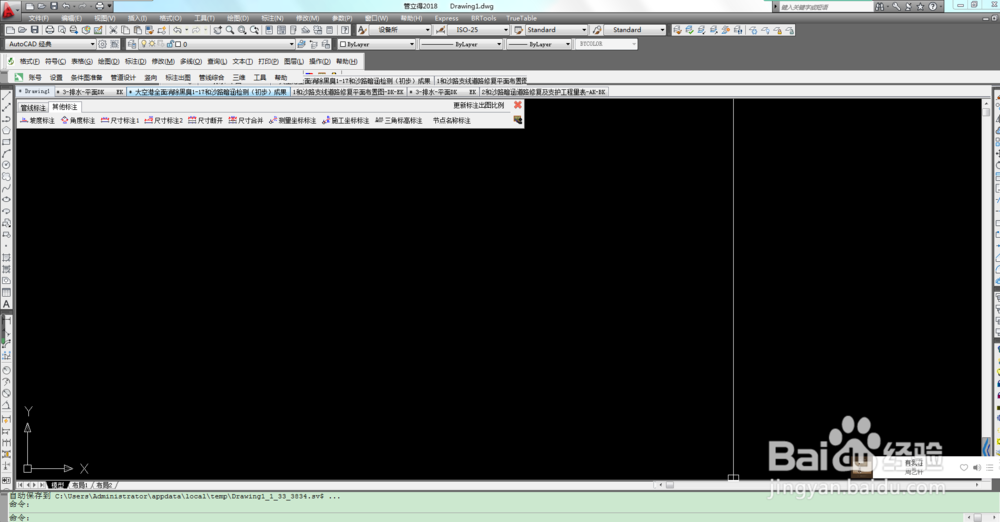Viewport: 1000px width, 522px height.
Task: Select the Spline draw tool
Action: pyautogui.click(x=6, y=188)
